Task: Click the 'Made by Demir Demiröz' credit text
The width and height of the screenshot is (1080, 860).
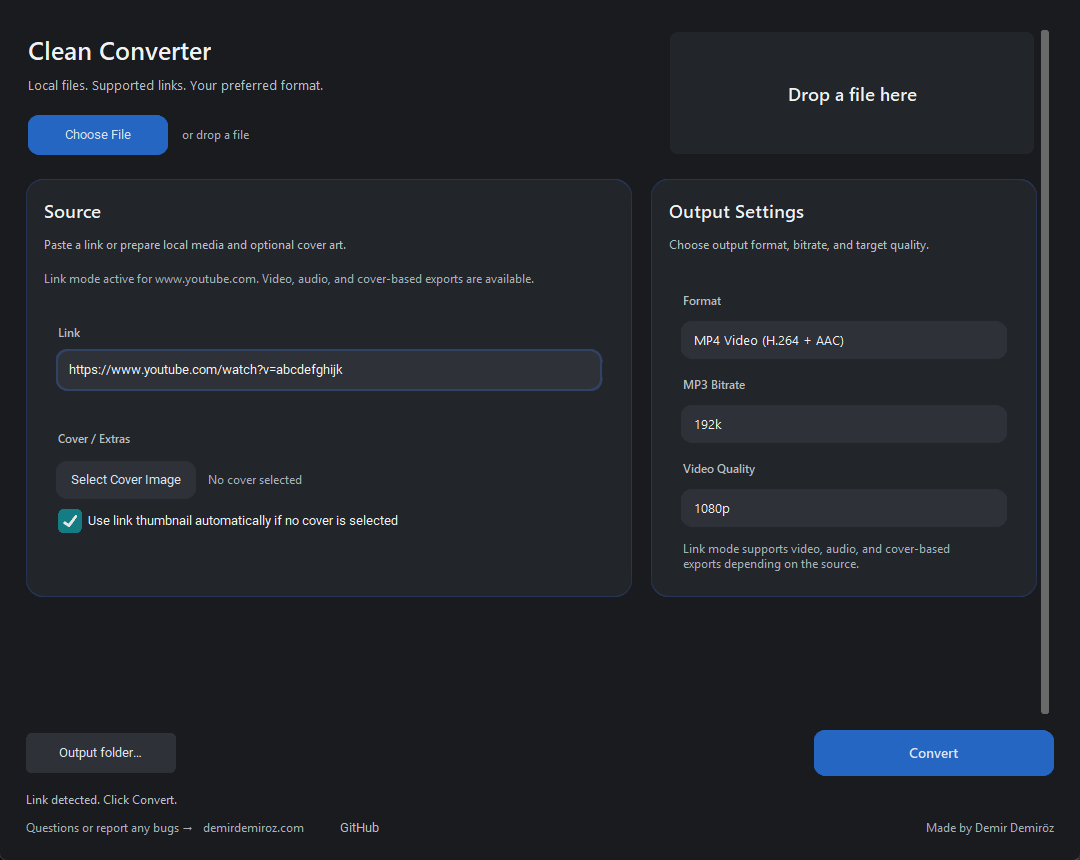Action: [x=990, y=828]
